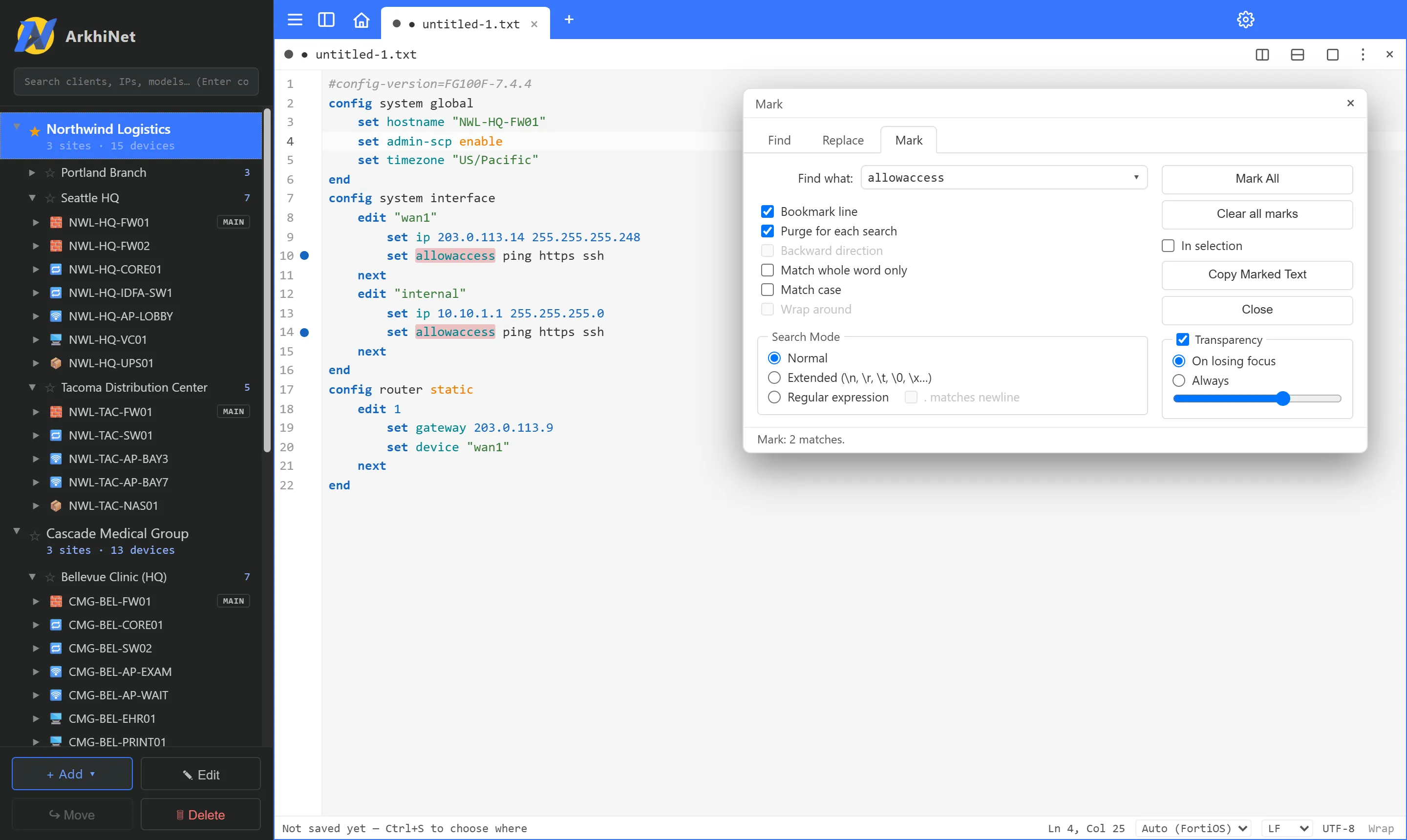Select Extended search mode
The height and width of the screenshot is (840, 1407).
click(774, 378)
